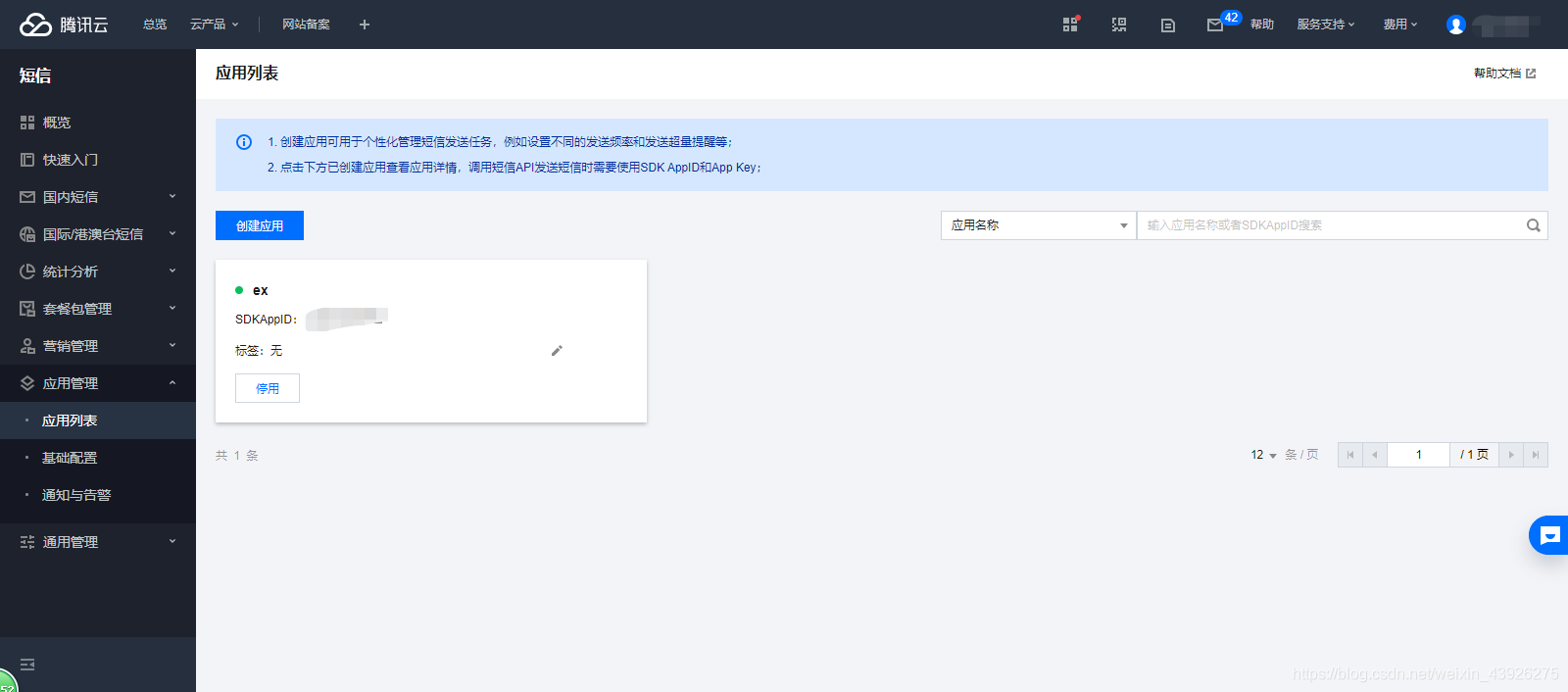Select 基础配置 sidebar item
1568x692 pixels.
tap(98, 458)
